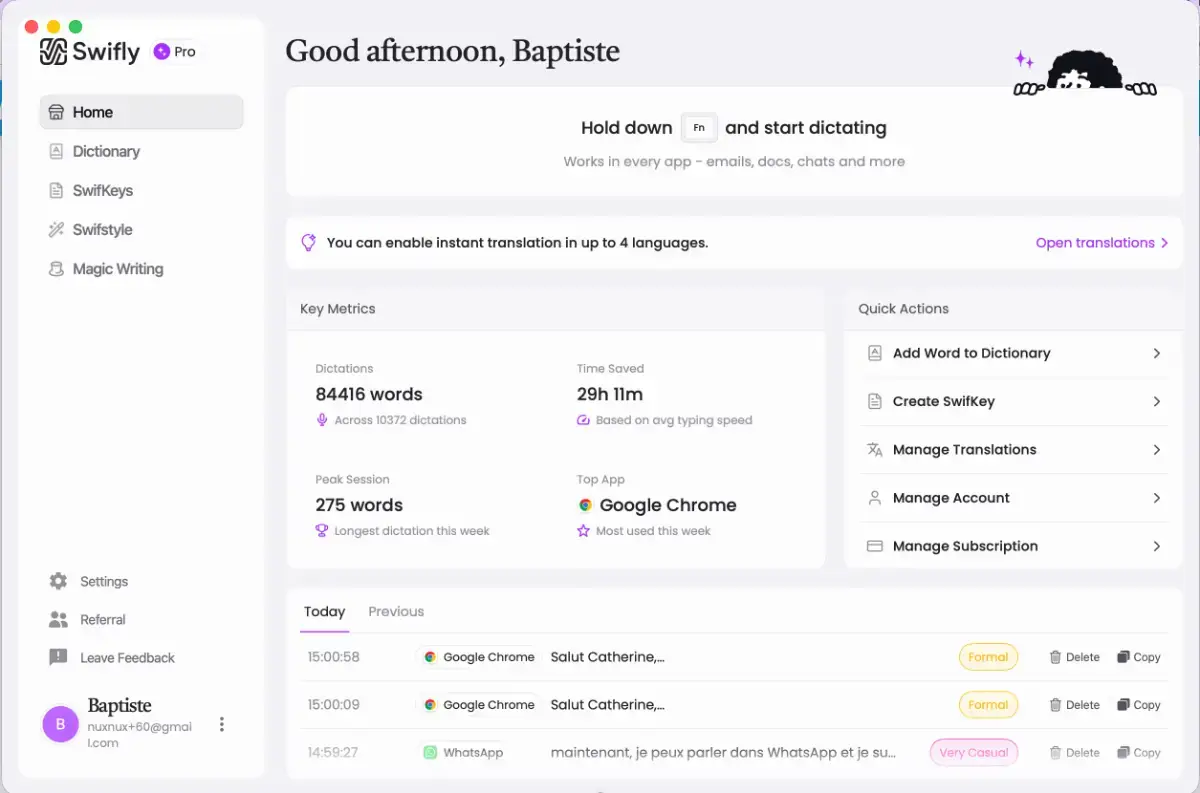Click the Swifly logo icon
Viewport: 1200px width, 793px height.
[x=53, y=52]
